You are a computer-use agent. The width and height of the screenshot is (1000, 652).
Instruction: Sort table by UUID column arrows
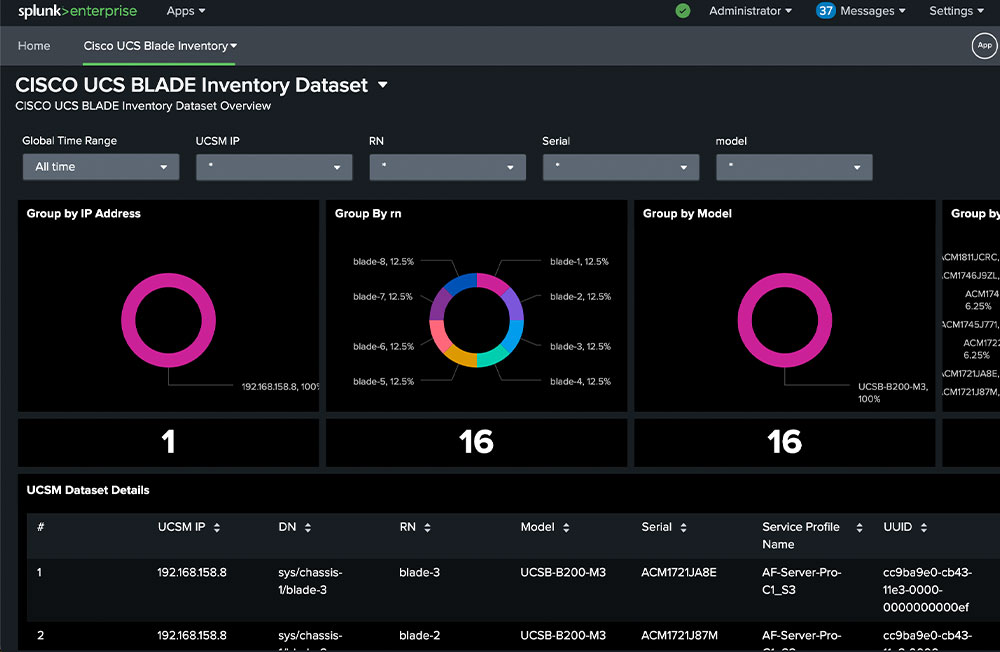923,528
